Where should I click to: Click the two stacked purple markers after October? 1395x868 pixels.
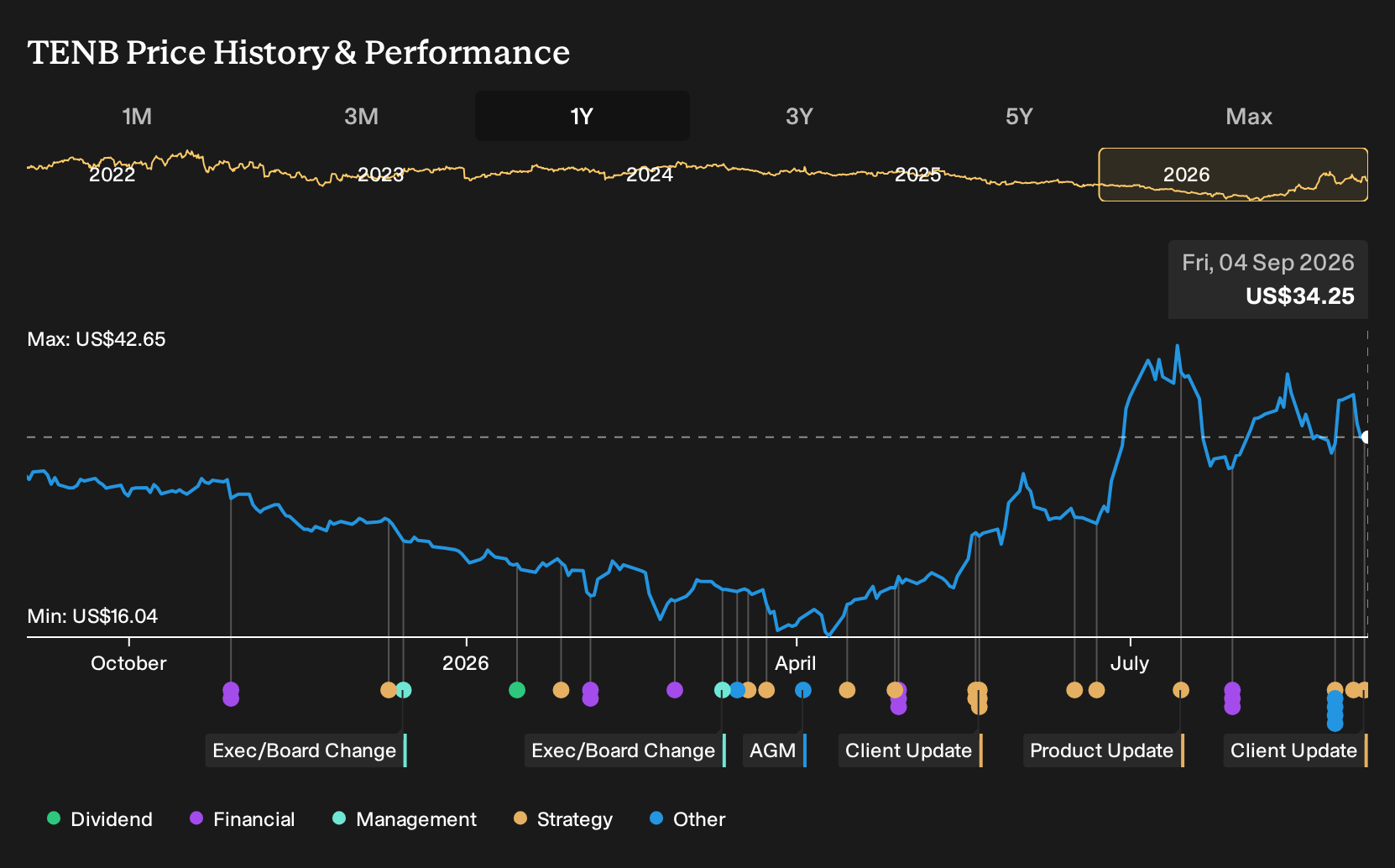[231, 694]
